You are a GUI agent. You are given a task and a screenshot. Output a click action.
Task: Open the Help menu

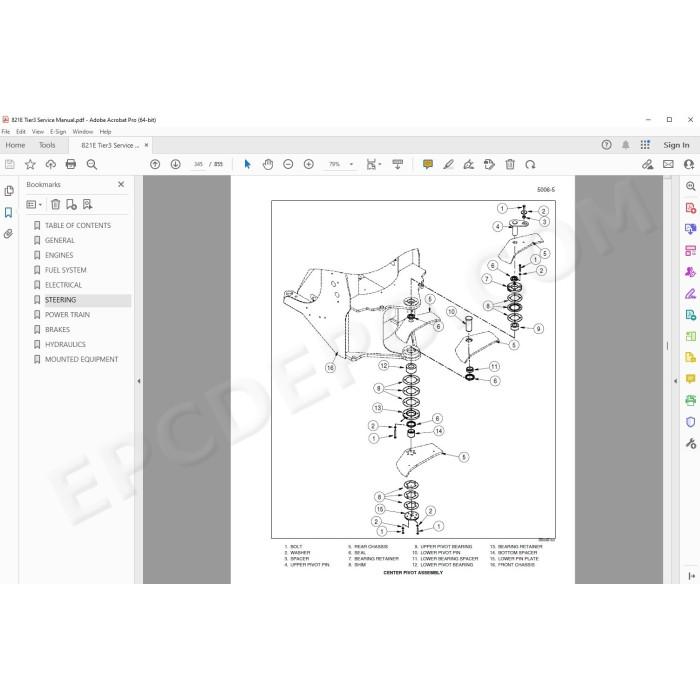tap(105, 132)
